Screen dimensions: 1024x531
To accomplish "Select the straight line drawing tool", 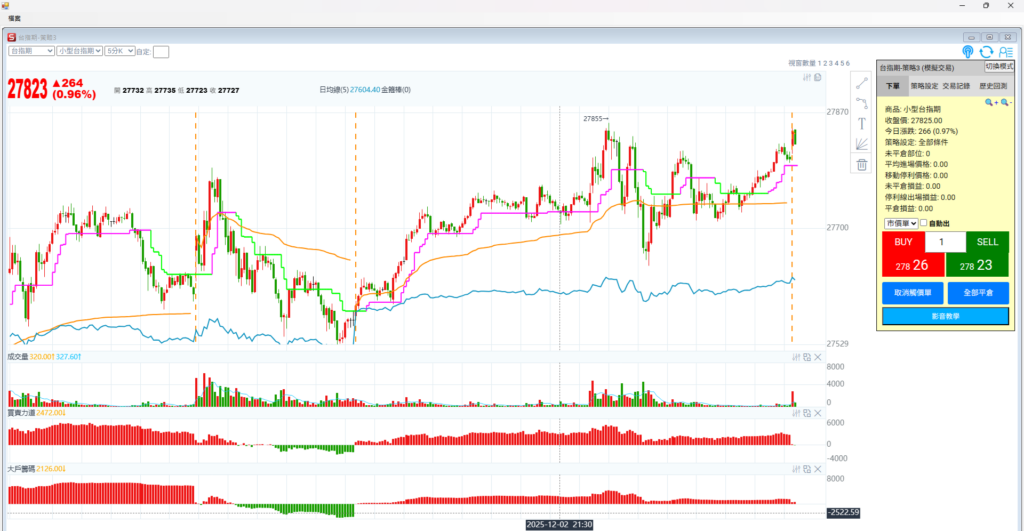I will click(861, 82).
